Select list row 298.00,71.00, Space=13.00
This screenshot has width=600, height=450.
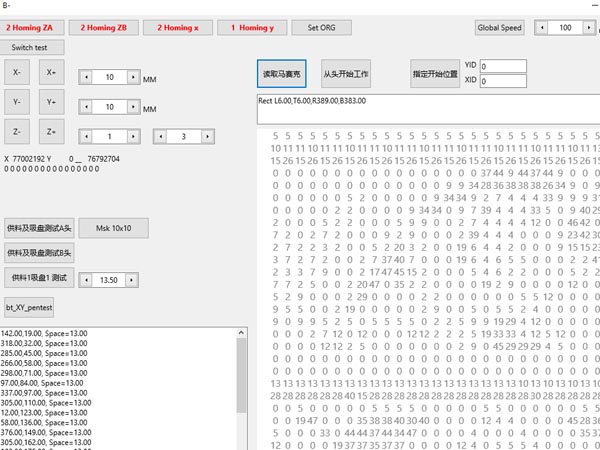44,373
